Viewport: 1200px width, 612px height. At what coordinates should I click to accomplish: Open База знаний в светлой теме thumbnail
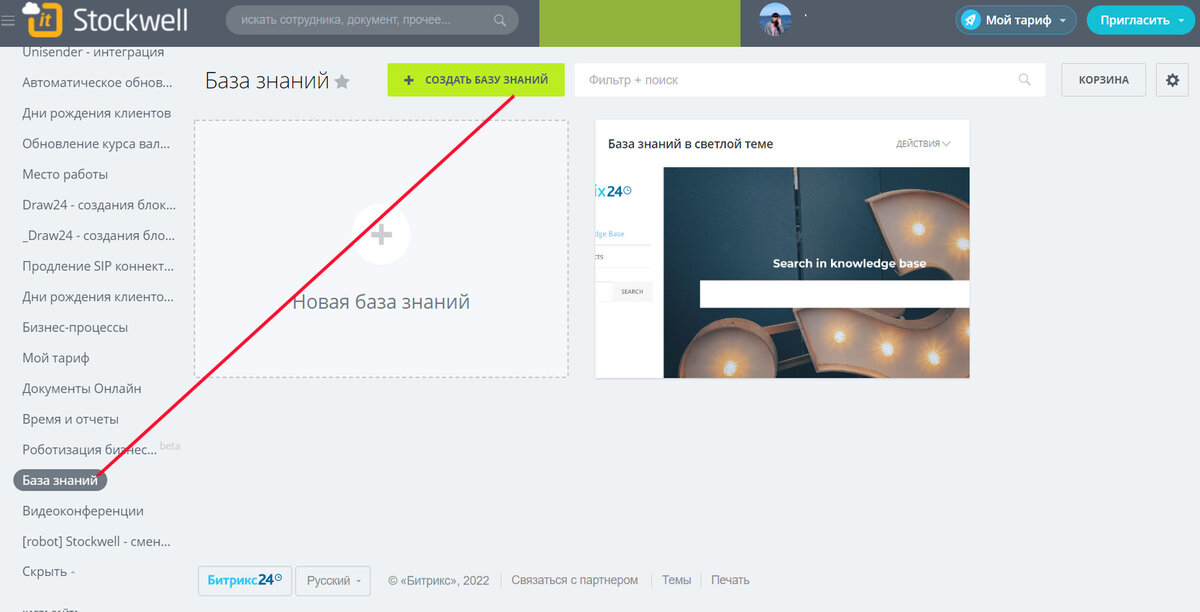coord(782,272)
